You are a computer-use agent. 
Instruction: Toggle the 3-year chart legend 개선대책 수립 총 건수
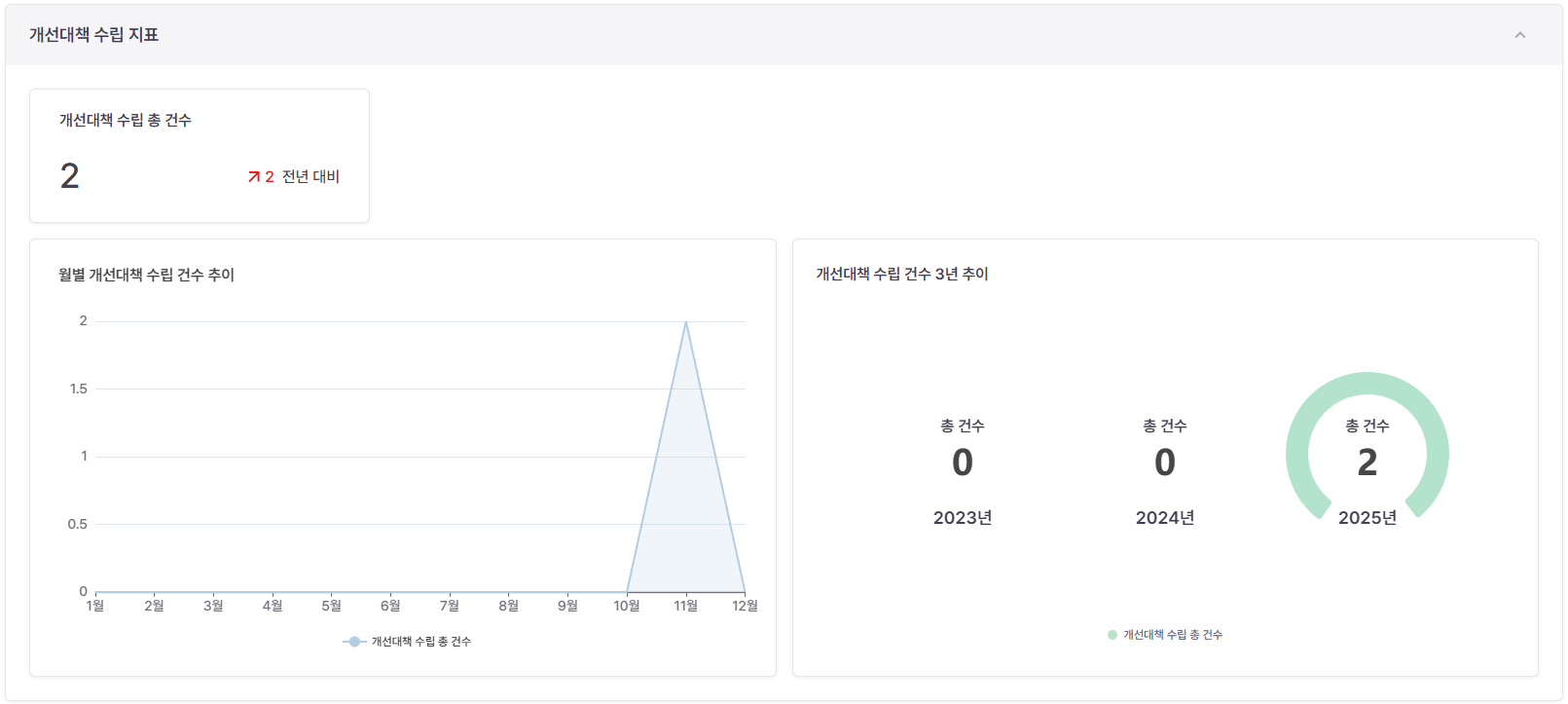click(x=1172, y=635)
